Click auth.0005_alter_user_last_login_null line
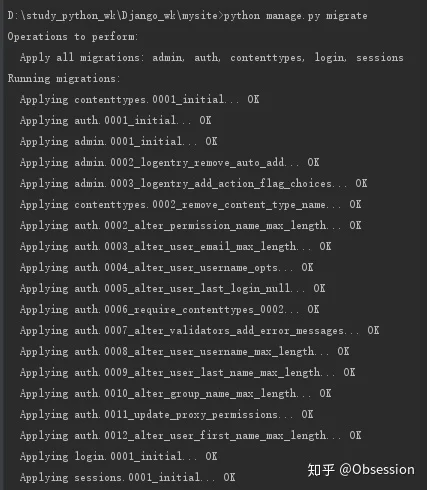427x490 pixels. tap(172, 288)
